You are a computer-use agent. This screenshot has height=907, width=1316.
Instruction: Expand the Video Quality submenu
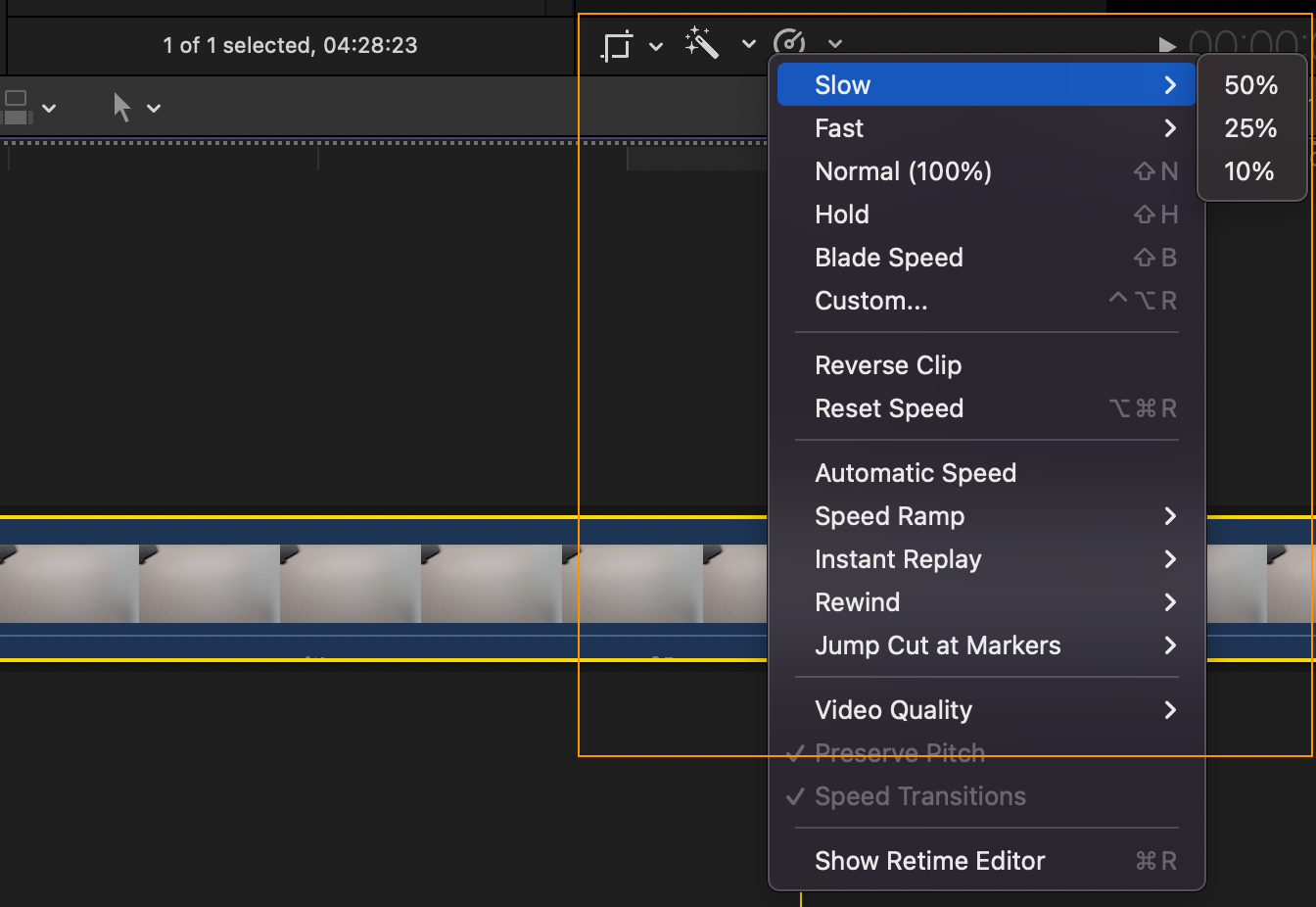(987, 710)
